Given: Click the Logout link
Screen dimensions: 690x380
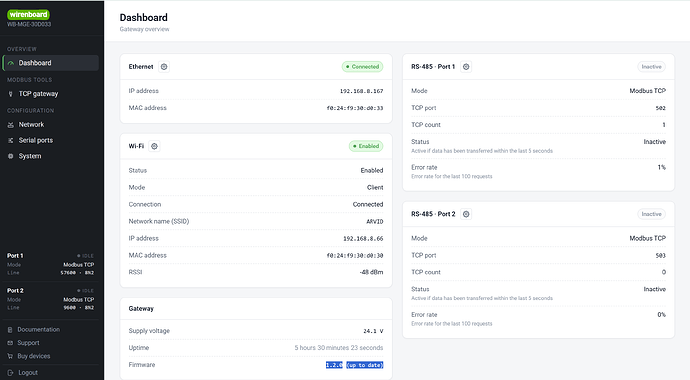Looking at the screenshot, I should tap(28, 373).
